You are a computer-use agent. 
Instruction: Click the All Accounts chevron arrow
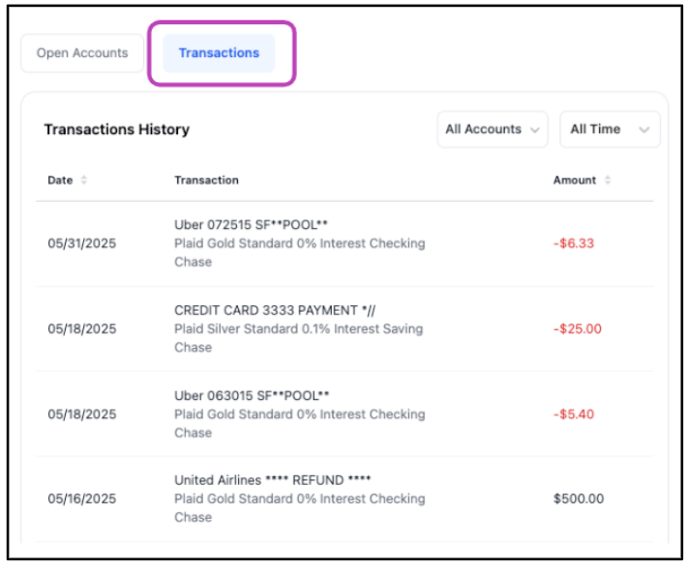(534, 130)
